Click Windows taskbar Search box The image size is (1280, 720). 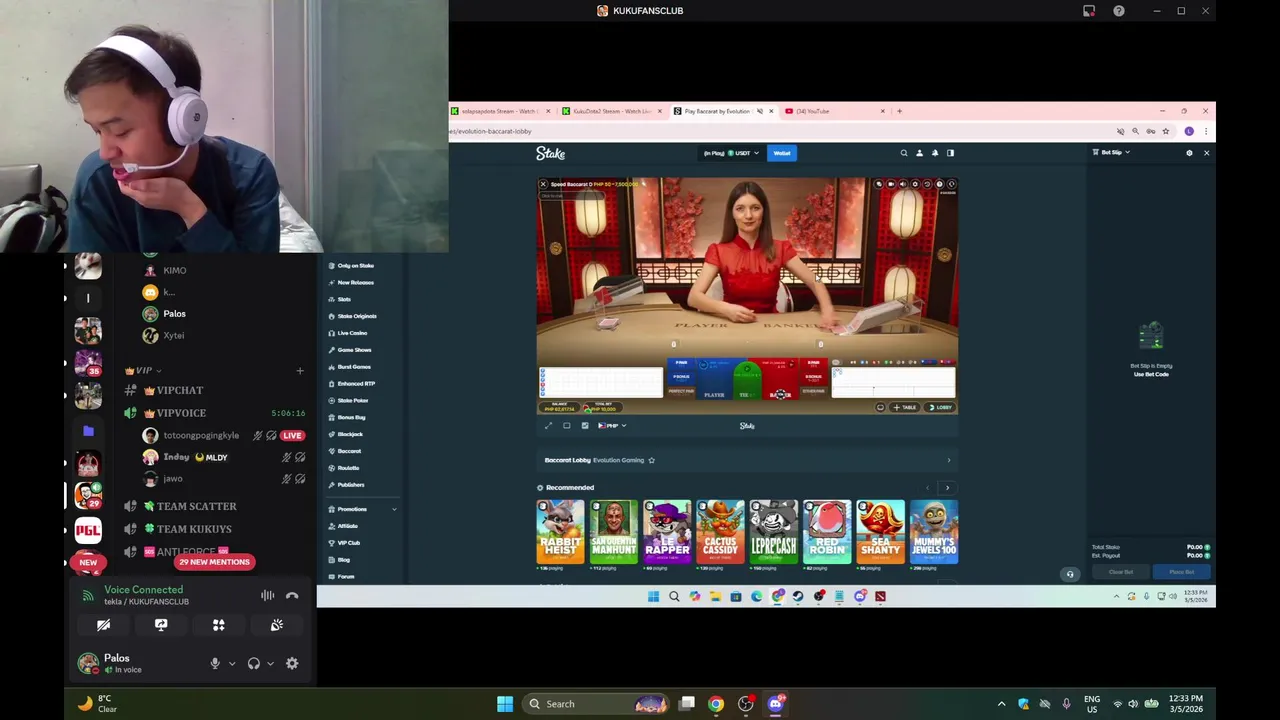[596, 704]
